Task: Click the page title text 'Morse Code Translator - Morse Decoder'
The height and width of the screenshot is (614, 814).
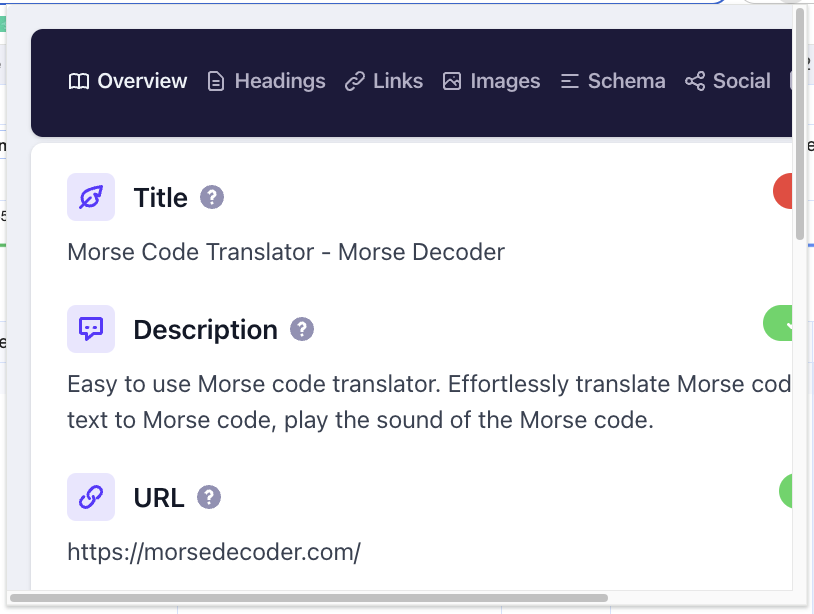Action: tap(286, 251)
